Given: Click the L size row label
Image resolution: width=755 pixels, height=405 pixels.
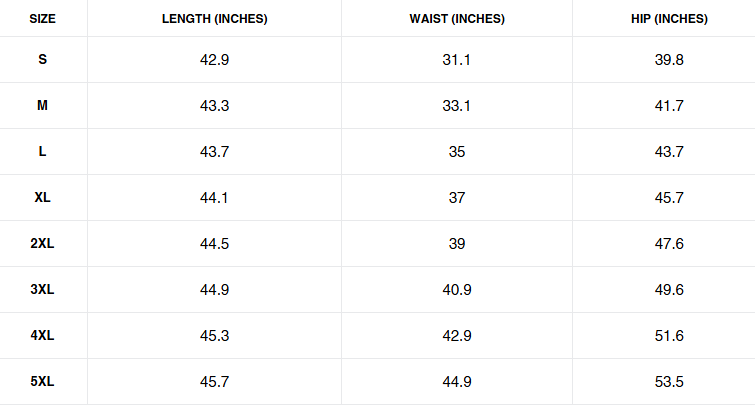Looking at the screenshot, I should click(42, 151).
